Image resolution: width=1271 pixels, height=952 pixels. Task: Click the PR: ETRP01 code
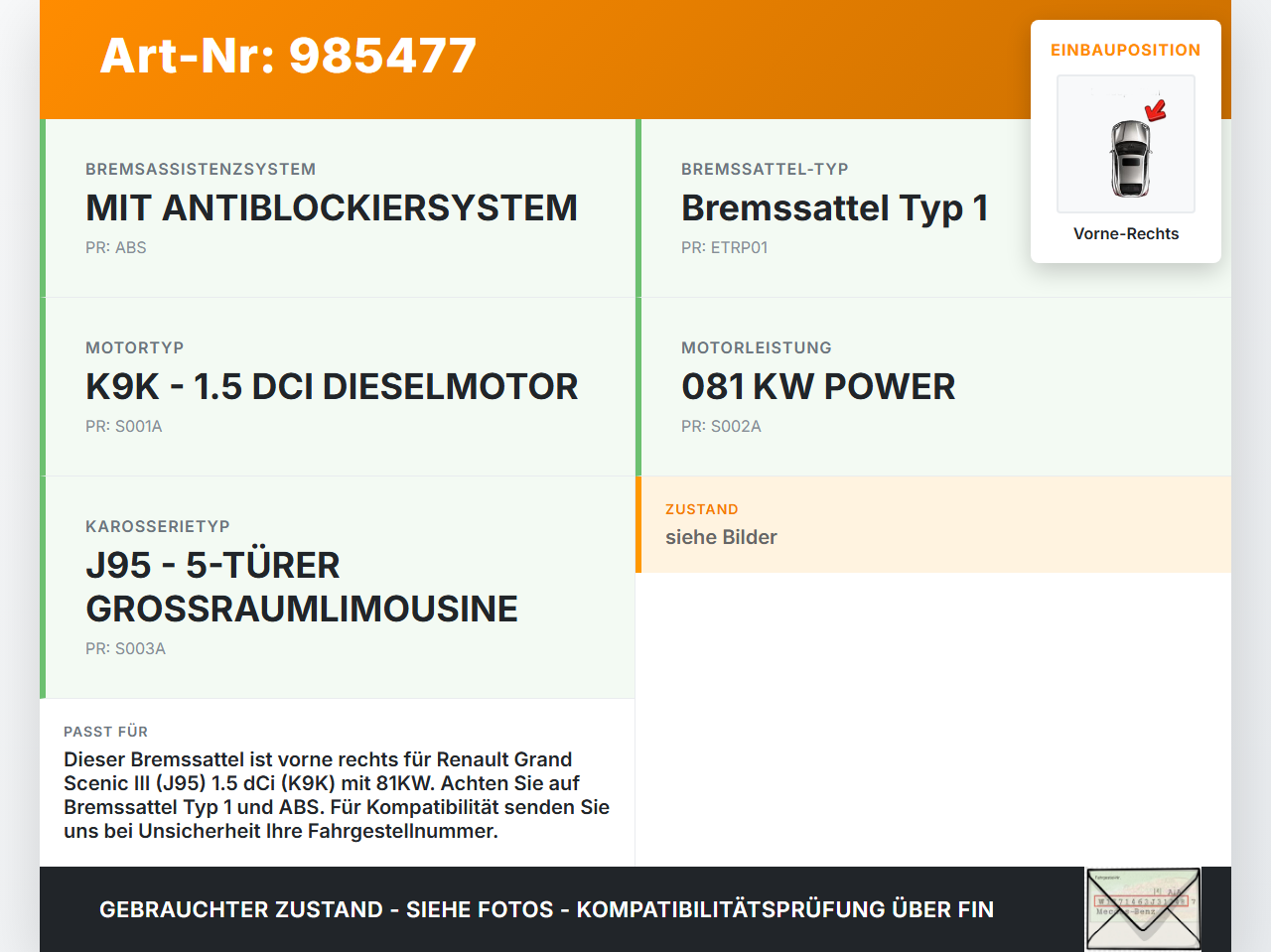724,248
